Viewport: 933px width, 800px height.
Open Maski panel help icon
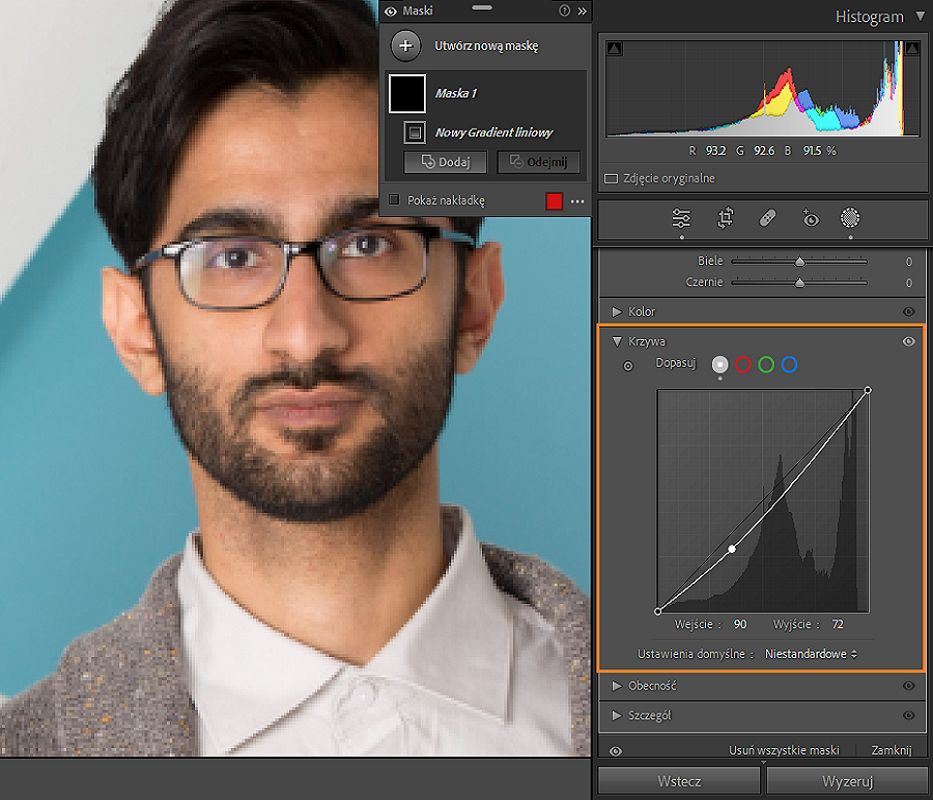pos(564,11)
